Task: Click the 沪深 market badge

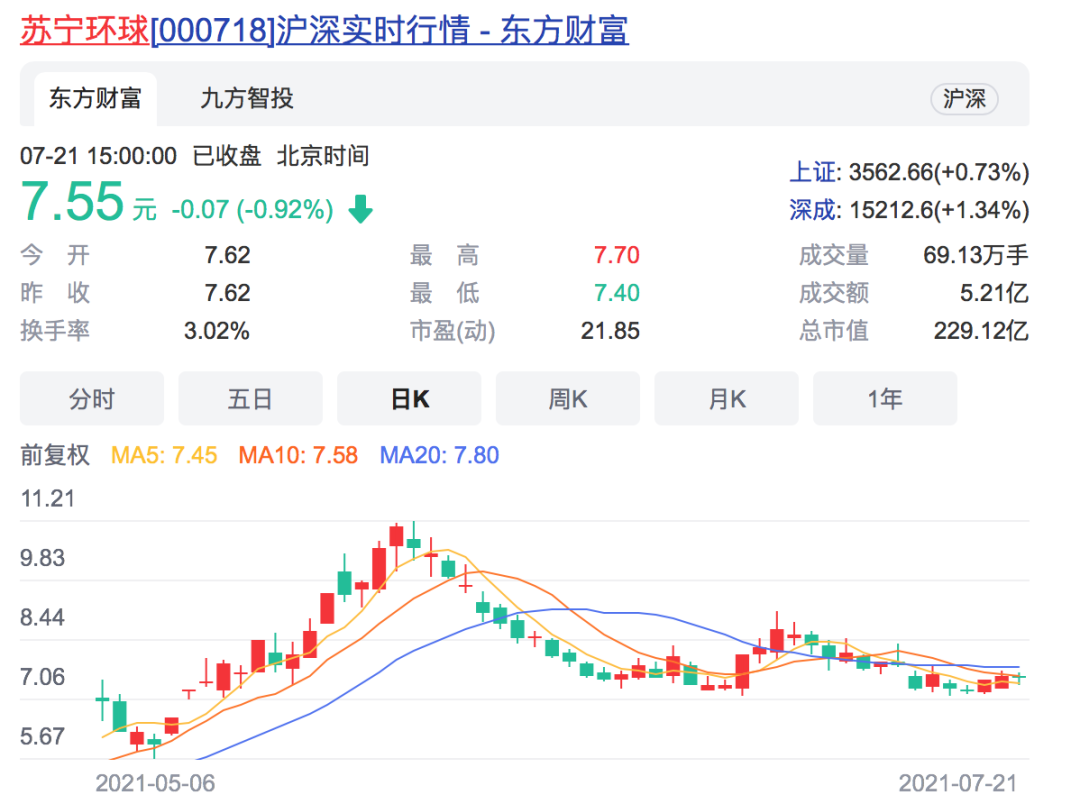Action: (x=964, y=99)
